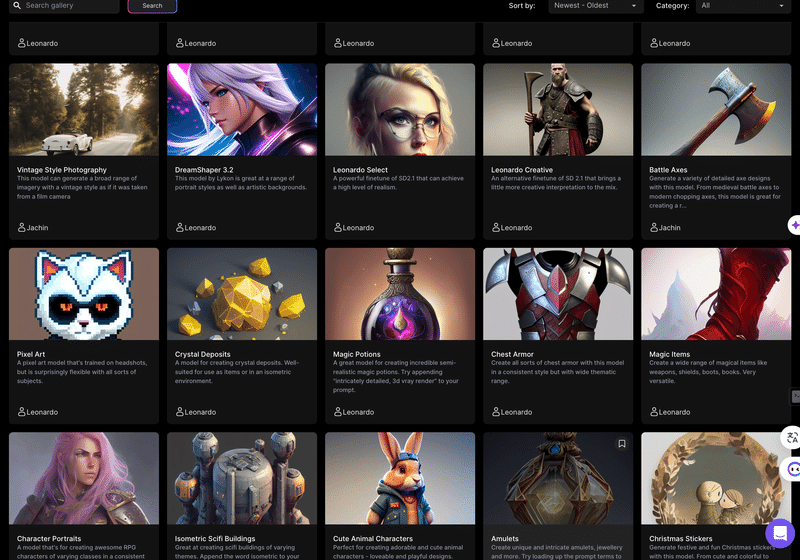Viewport: 800px width, 560px height.
Task: Click the Magic Potions bottle thumbnail
Action: 400,294
